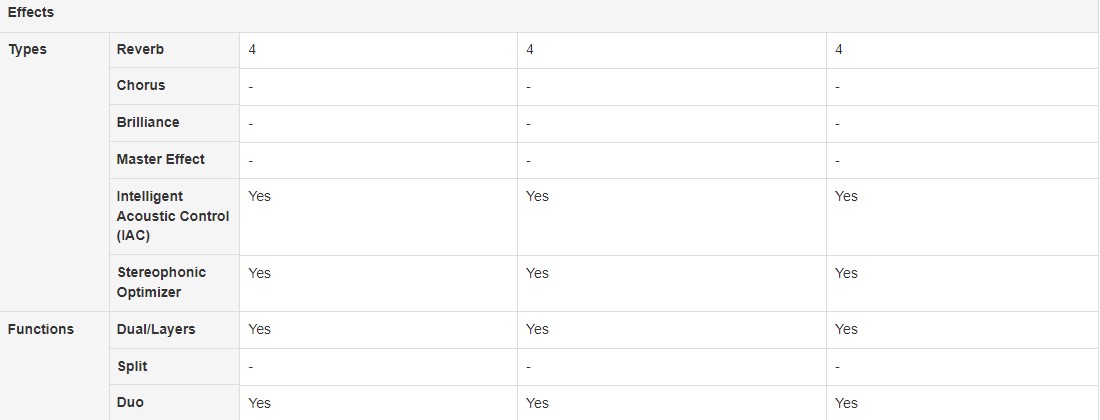1100x420 pixels.
Task: Click the Stereophonic Optimizer label
Action: point(161,282)
